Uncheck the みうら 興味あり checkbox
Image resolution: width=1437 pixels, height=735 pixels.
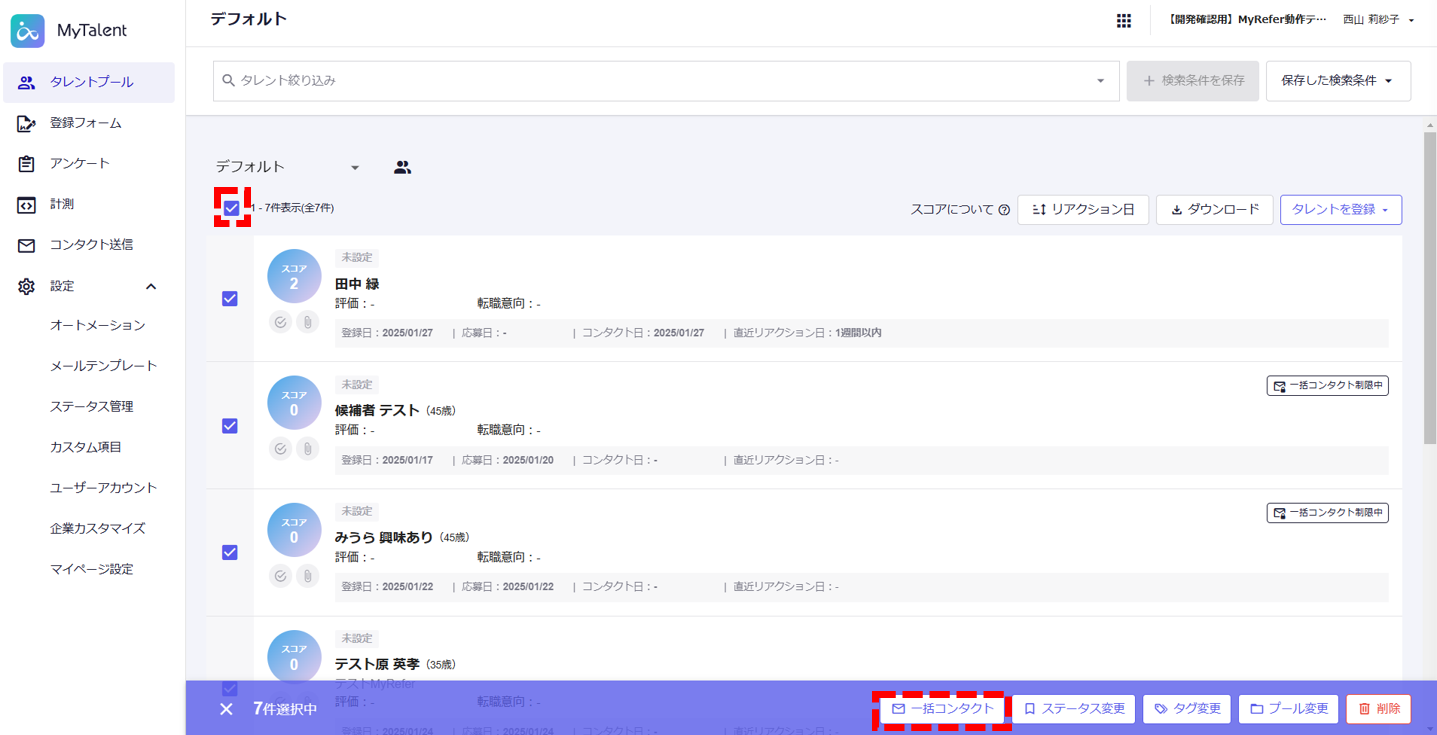click(x=230, y=553)
